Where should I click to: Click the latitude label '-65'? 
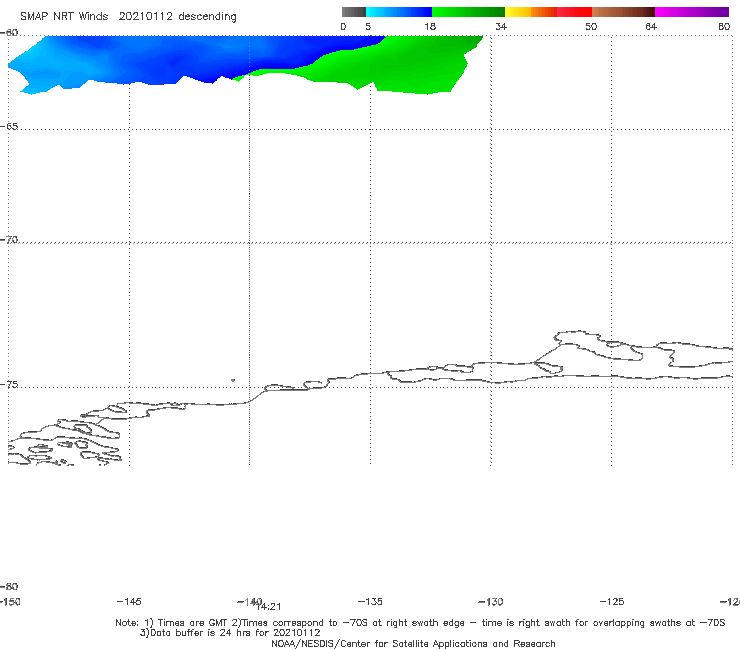tap(9, 126)
